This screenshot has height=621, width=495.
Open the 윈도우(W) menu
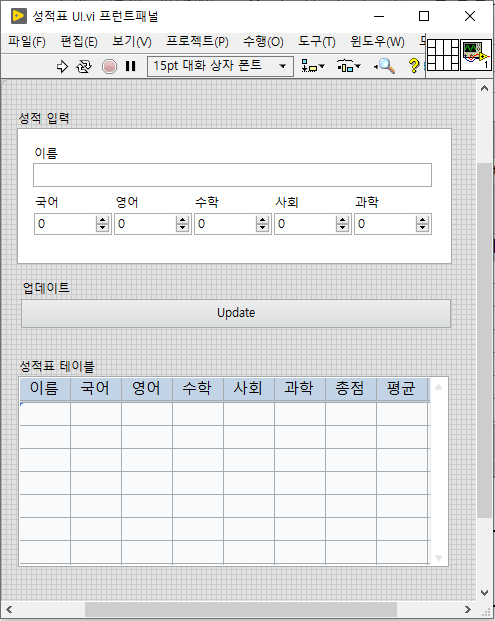[x=377, y=42]
